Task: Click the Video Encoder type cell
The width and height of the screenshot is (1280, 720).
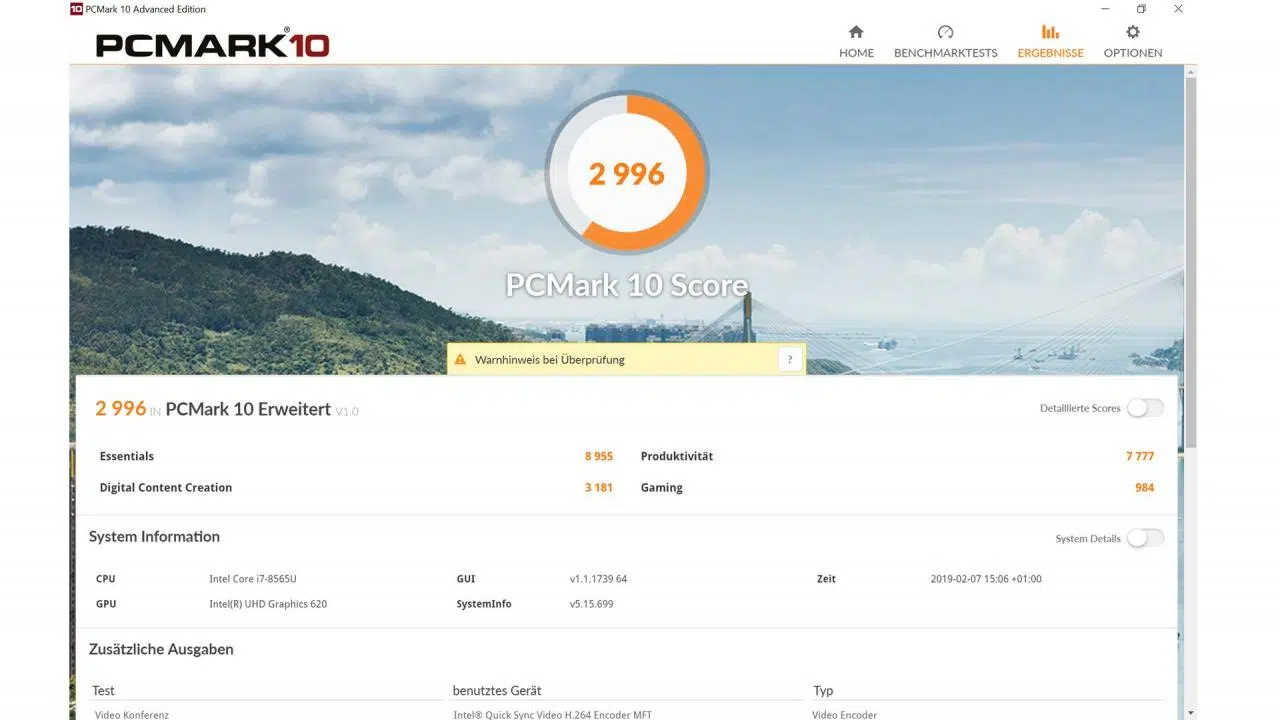Action: click(844, 715)
